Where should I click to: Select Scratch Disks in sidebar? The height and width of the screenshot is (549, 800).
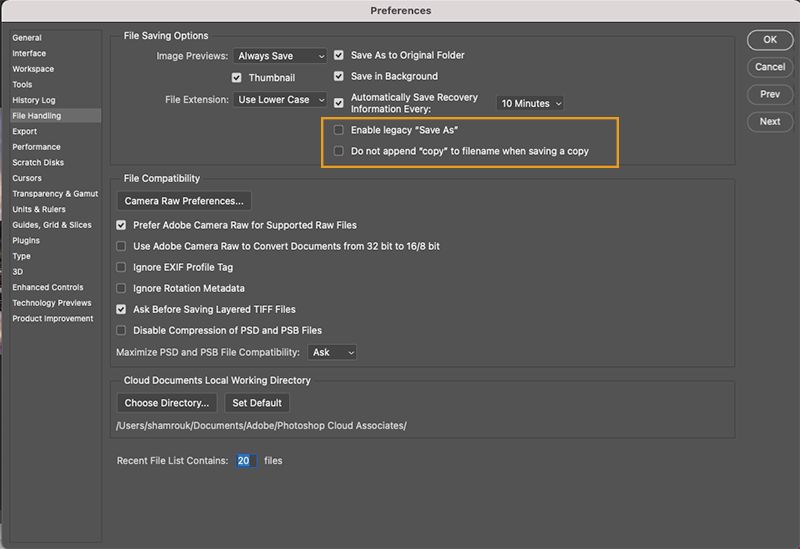[x=38, y=163]
